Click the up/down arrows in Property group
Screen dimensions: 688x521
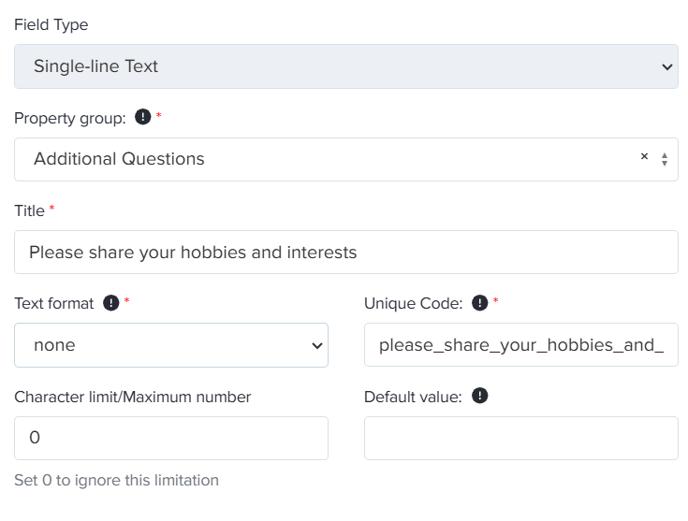(x=664, y=159)
